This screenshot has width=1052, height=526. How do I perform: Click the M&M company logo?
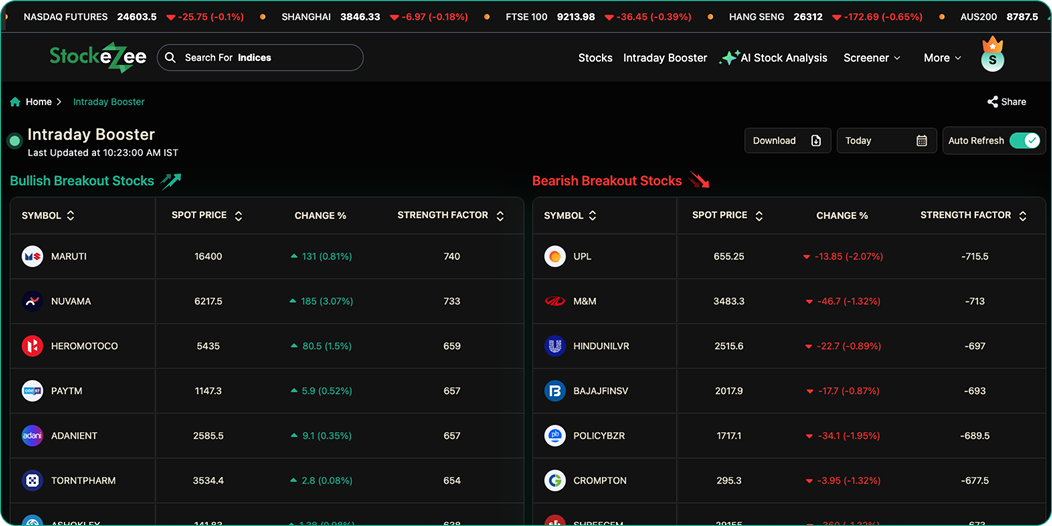(555, 301)
